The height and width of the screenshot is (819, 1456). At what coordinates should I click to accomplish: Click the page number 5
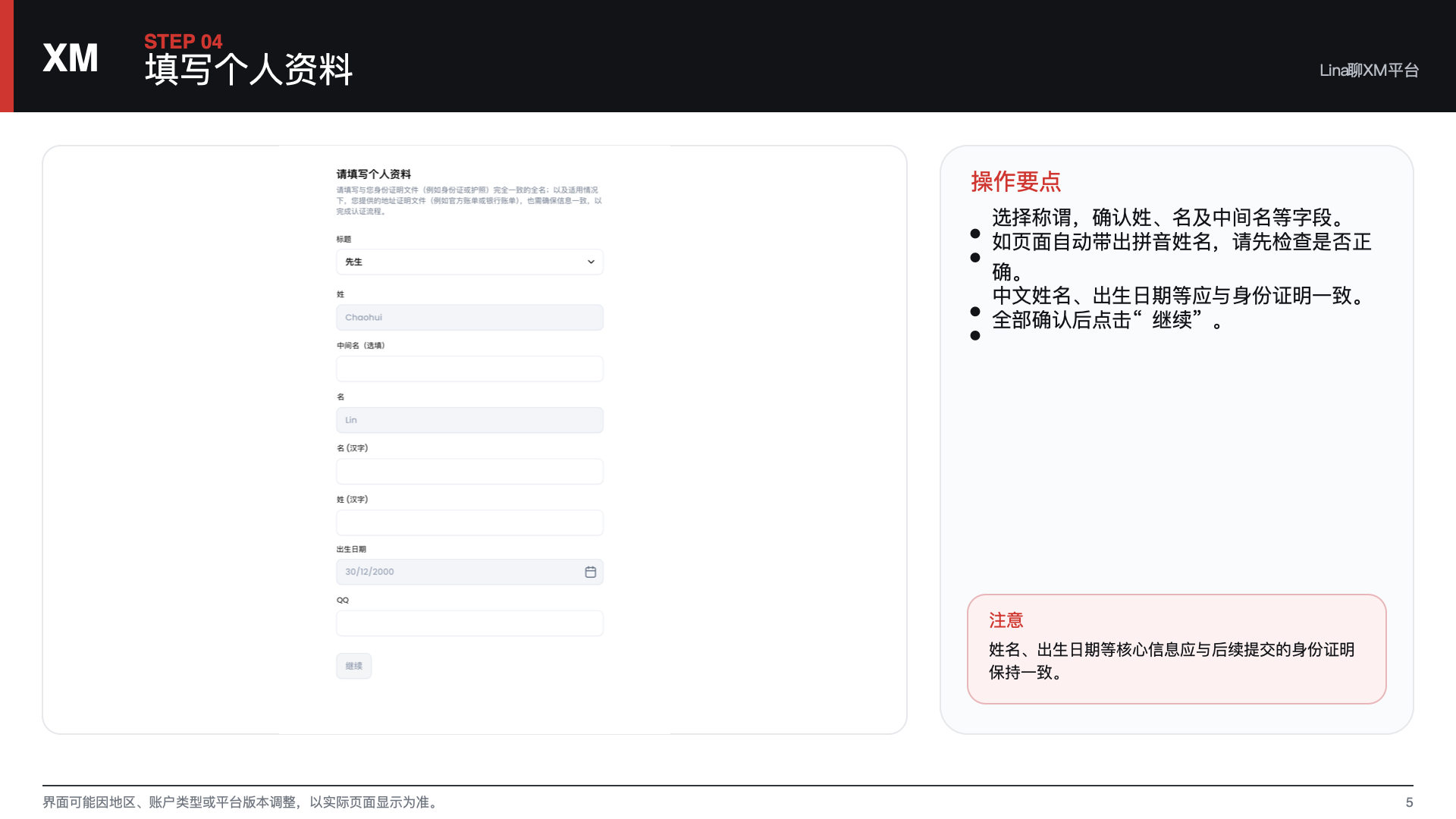pos(1409,802)
